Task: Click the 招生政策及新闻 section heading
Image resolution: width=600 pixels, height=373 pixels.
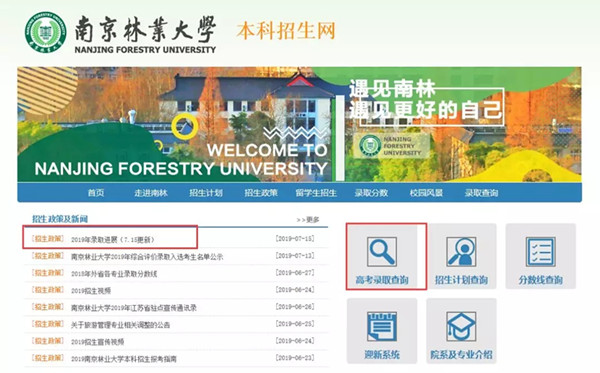Action: coord(60,219)
